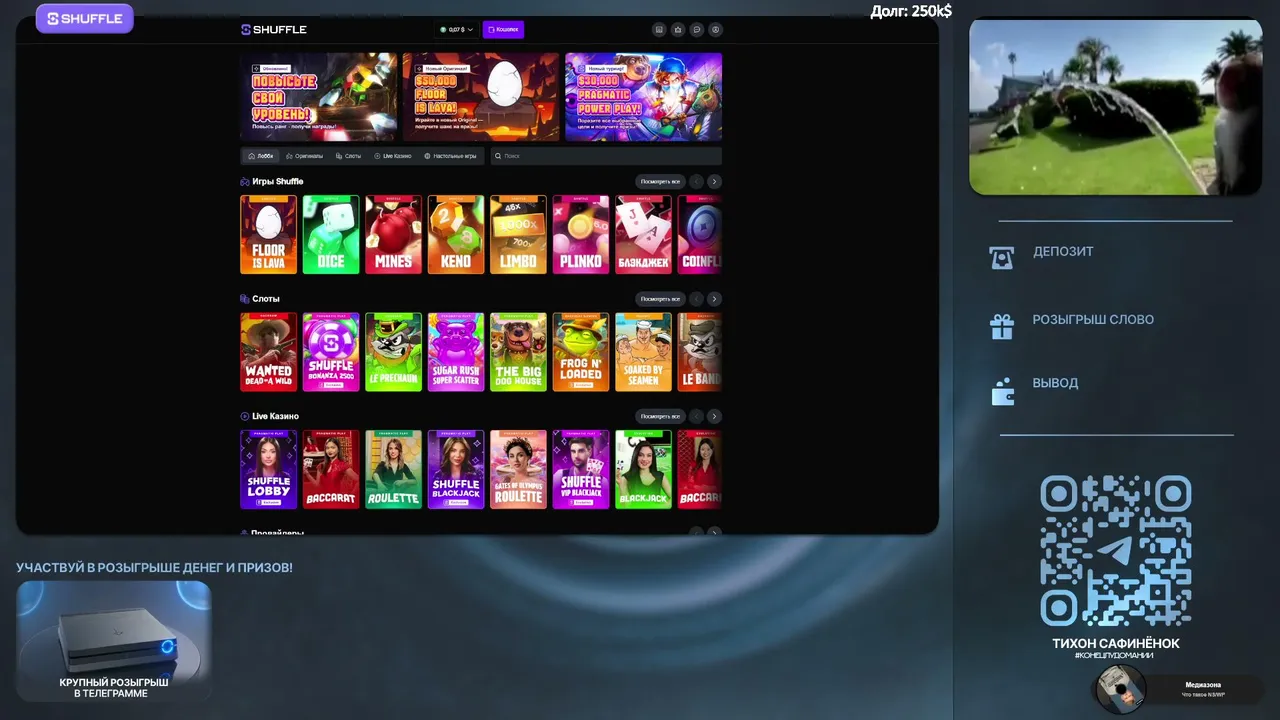Switch to the Слоты tab
Screen dimensions: 1280x720
(349, 156)
